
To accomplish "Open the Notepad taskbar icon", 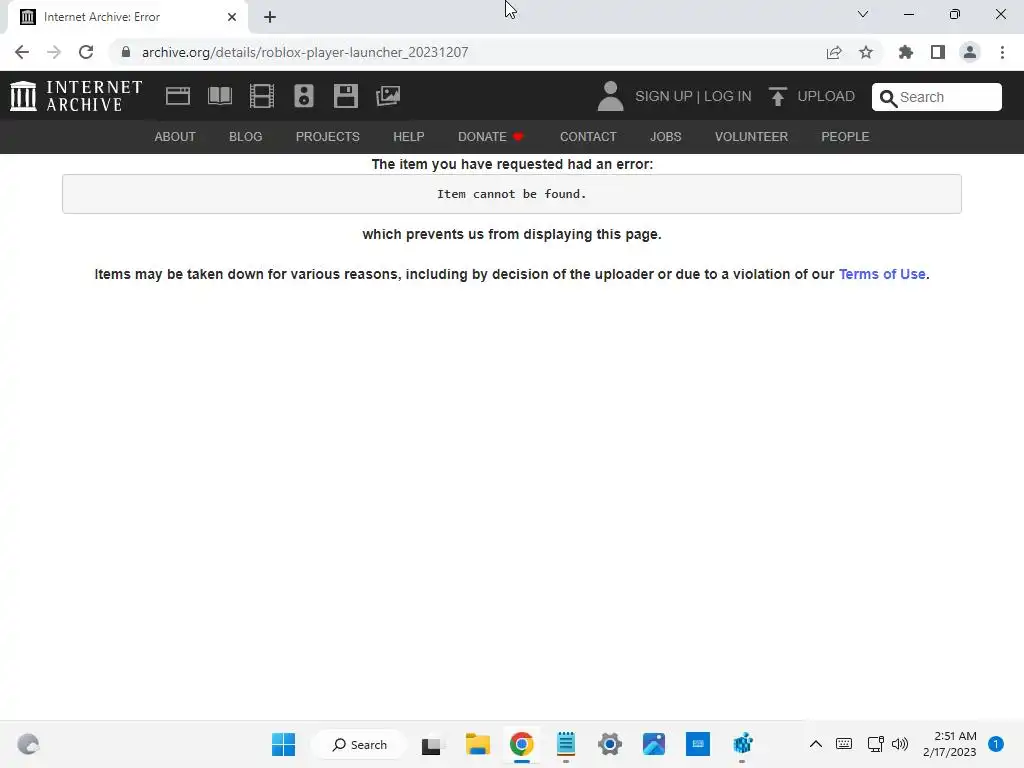I will point(566,744).
